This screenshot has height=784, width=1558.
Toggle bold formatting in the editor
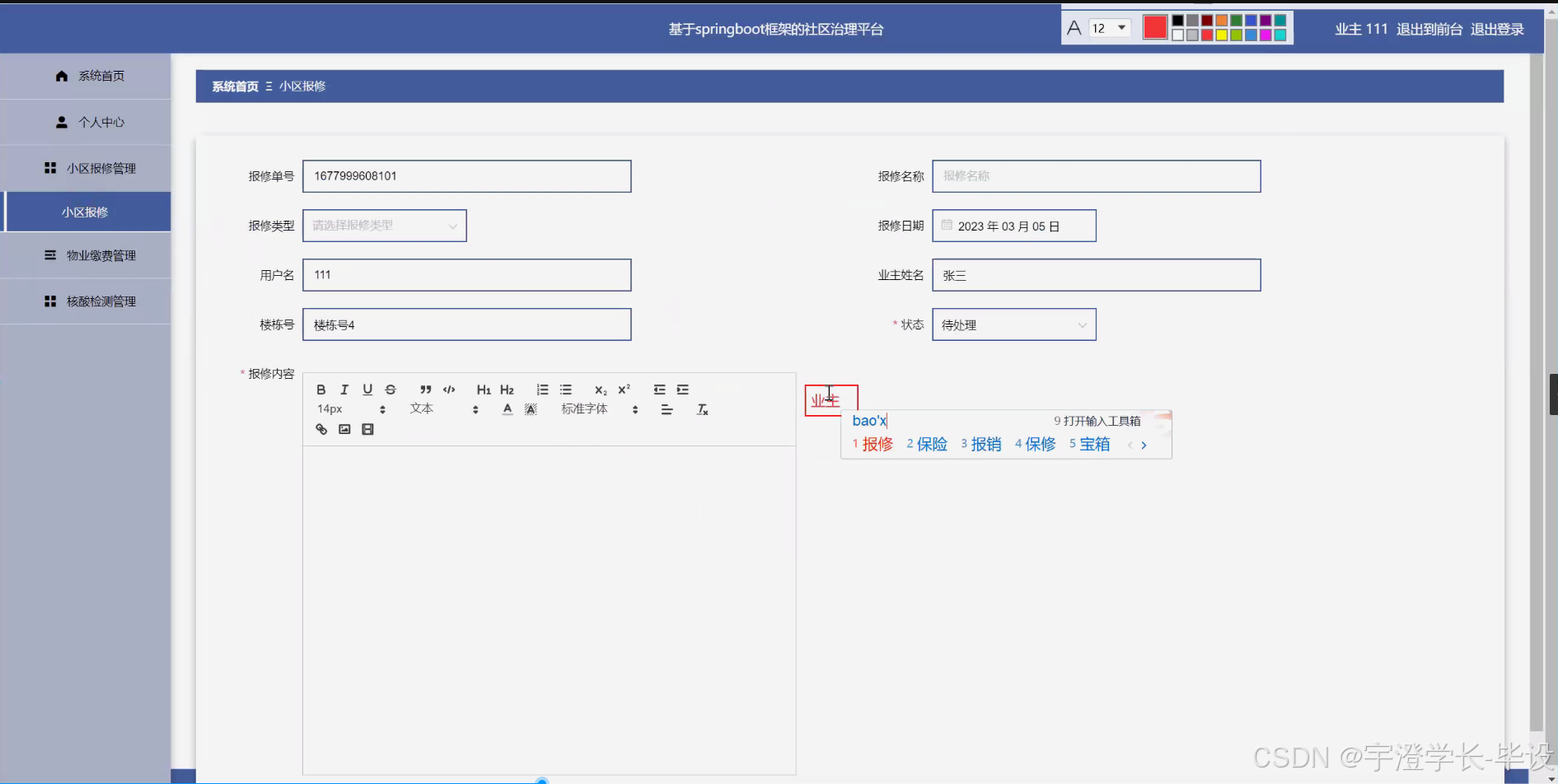point(321,390)
